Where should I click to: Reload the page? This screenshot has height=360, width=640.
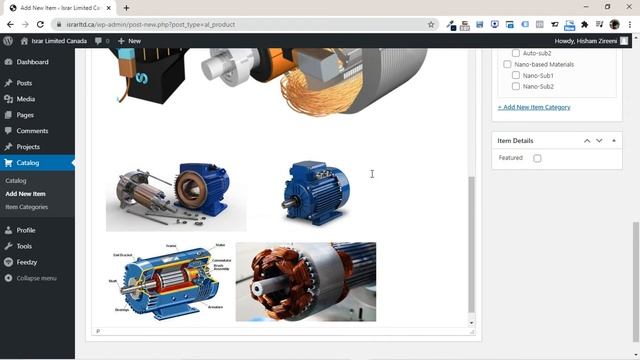coord(40,24)
